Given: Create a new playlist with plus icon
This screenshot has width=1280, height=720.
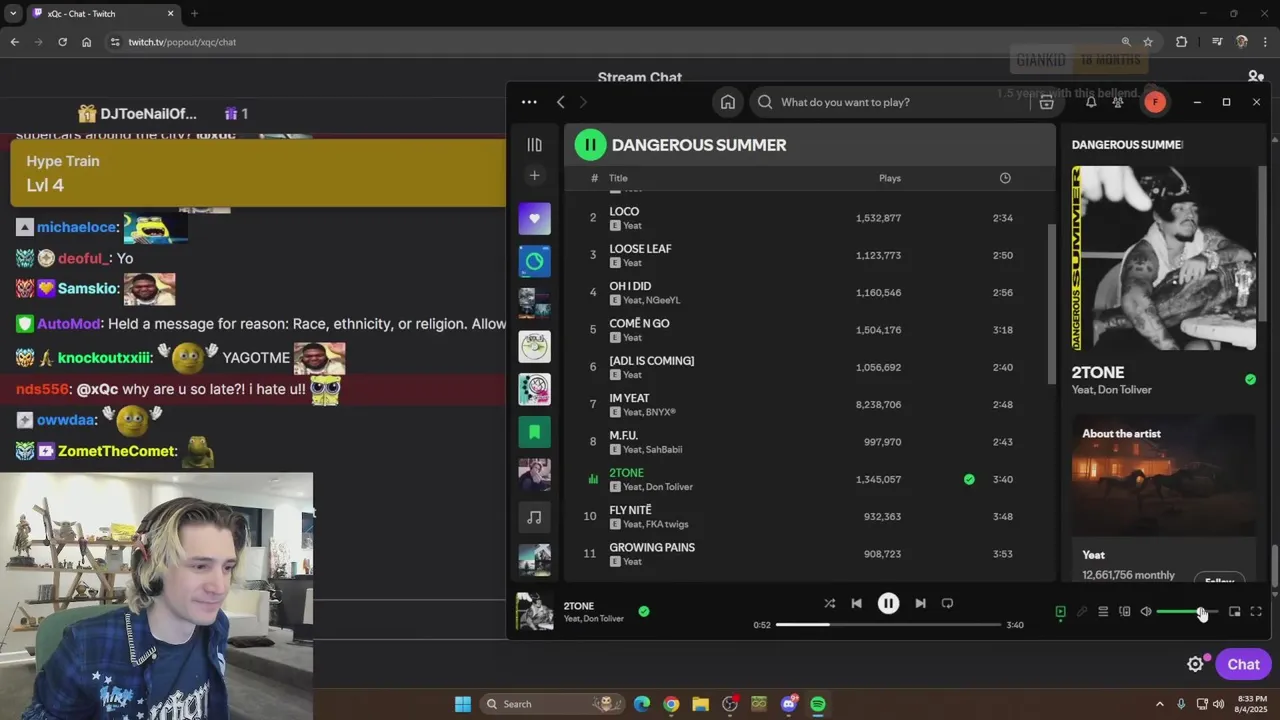Looking at the screenshot, I should click(x=534, y=176).
